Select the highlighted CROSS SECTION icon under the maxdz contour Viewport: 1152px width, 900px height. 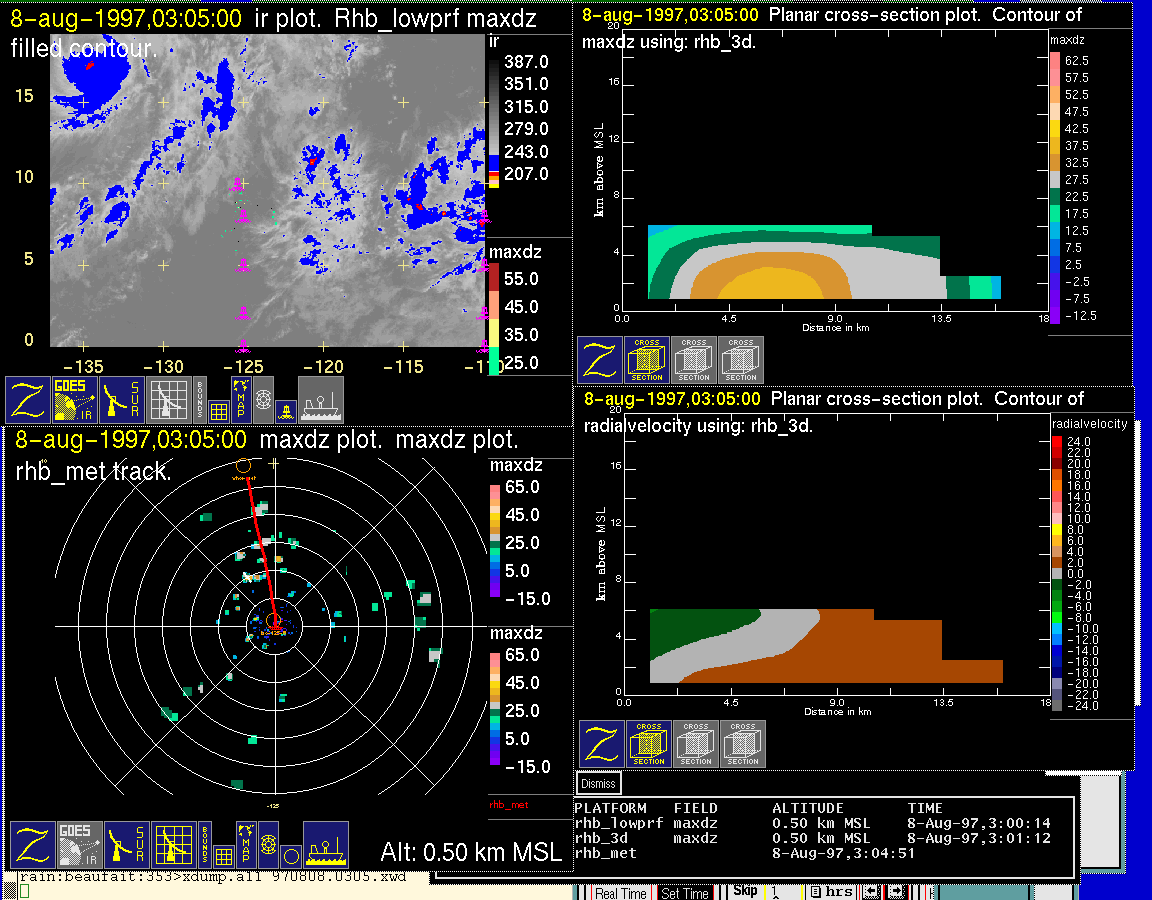pos(646,360)
